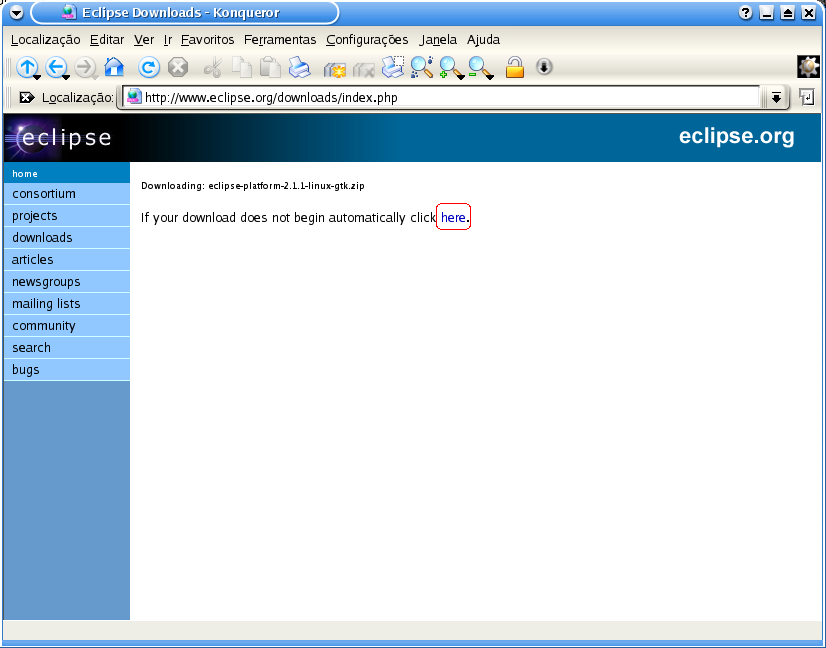Click into the URL address field
This screenshot has height=648, width=826.
click(442, 97)
